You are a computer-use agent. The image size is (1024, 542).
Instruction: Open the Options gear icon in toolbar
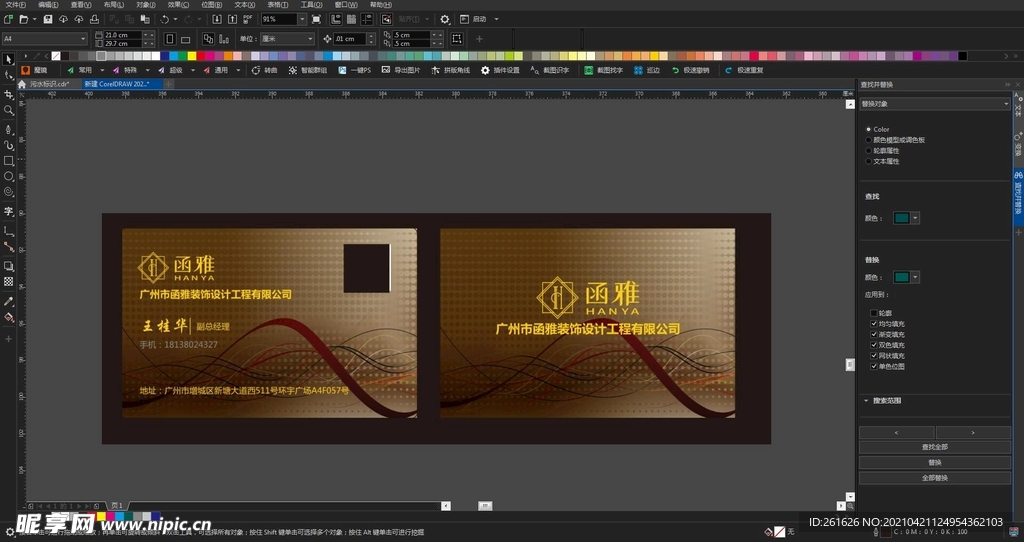pos(445,19)
